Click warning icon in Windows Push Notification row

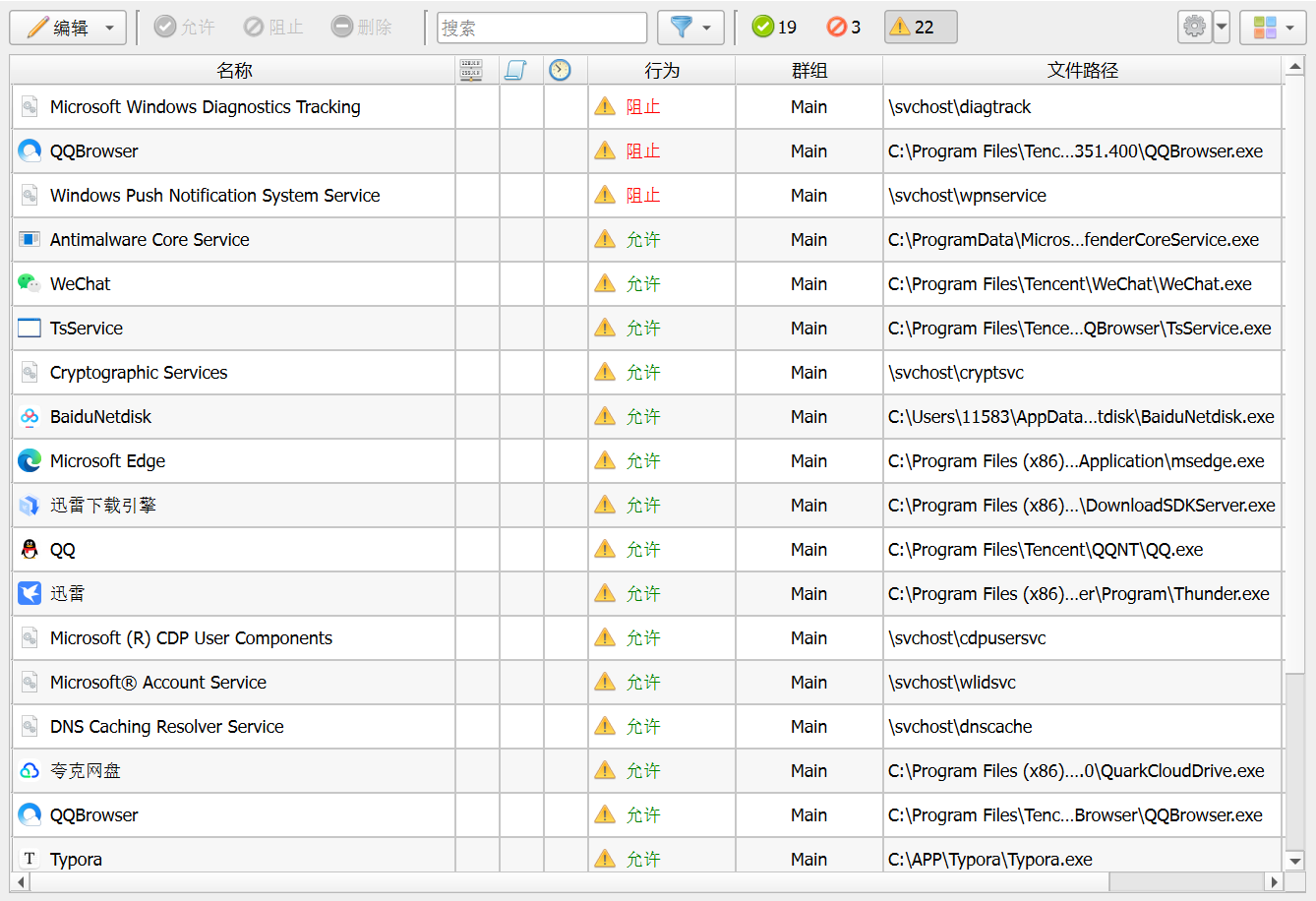click(x=605, y=195)
